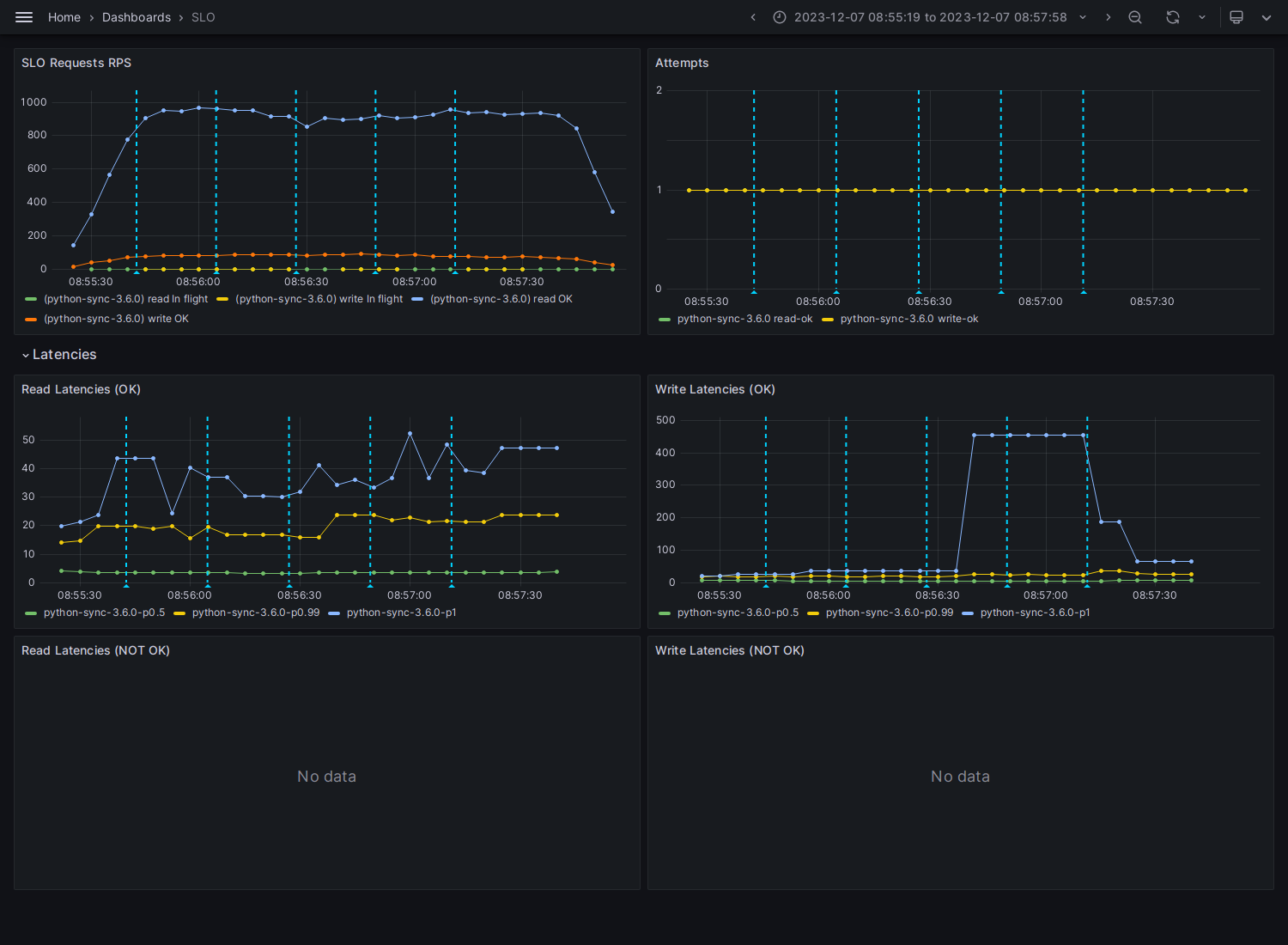1288x945 pixels.
Task: Open SLO Requests RPS panel title
Action: [x=76, y=63]
